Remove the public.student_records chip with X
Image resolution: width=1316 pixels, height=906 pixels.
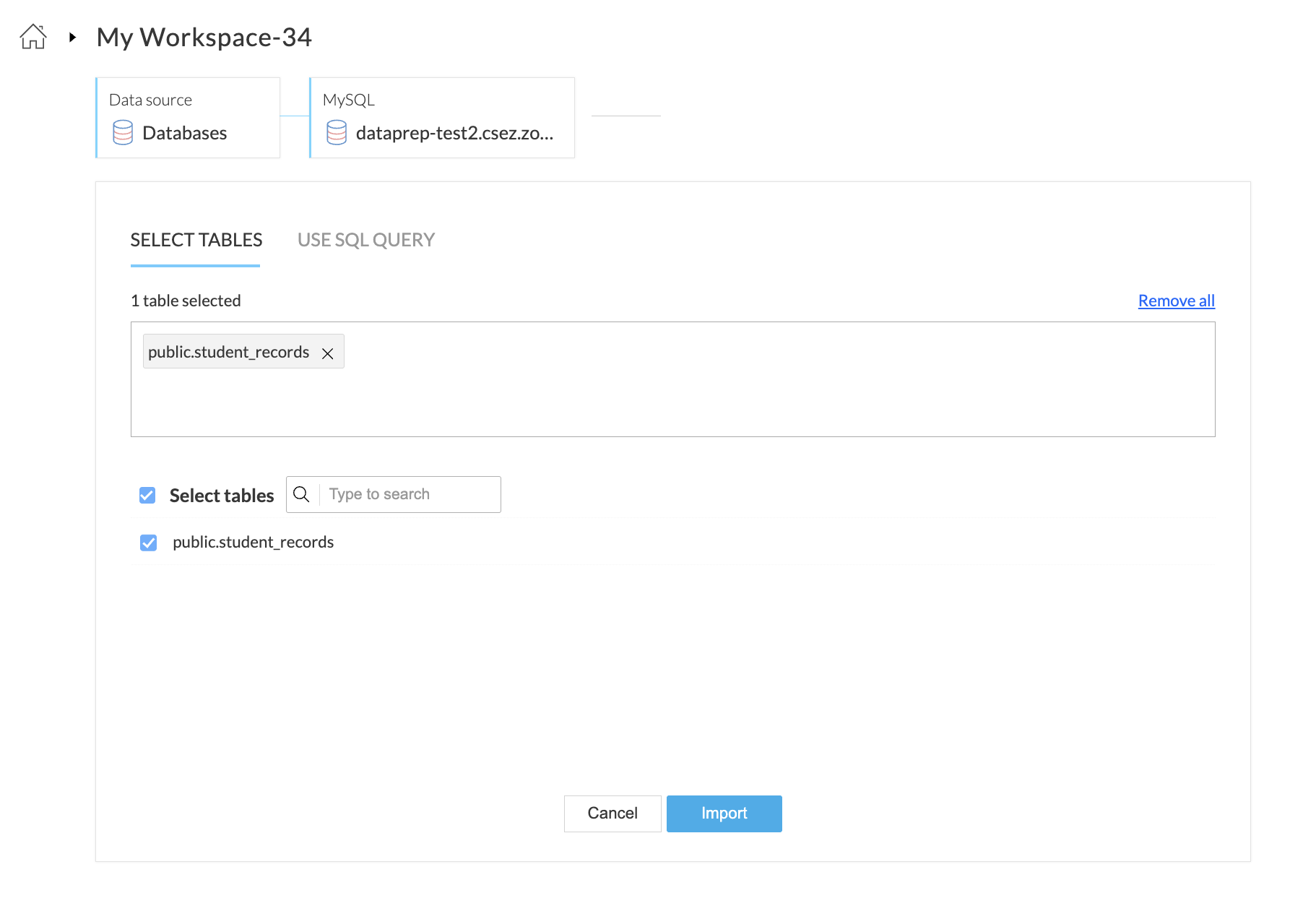coord(328,353)
